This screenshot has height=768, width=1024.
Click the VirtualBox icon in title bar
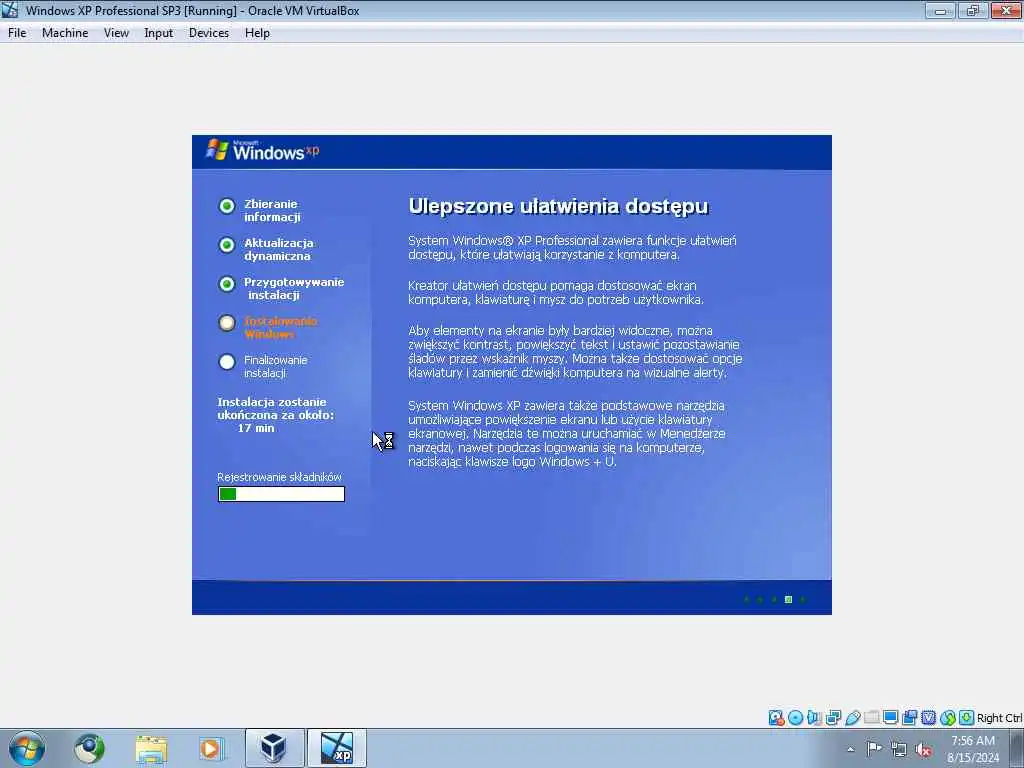click(10, 10)
